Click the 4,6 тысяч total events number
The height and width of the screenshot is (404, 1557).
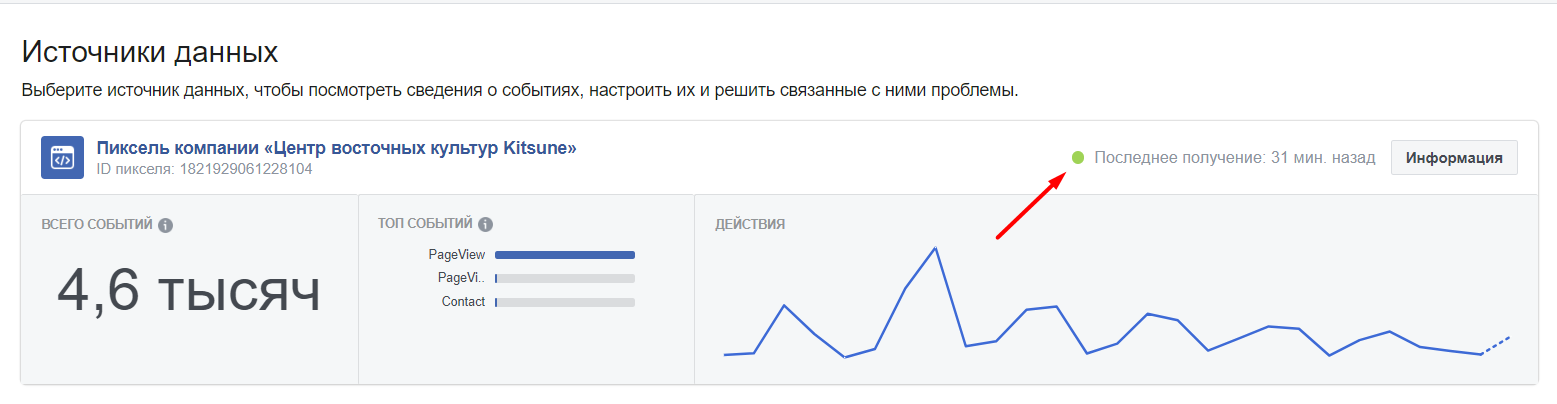point(189,292)
